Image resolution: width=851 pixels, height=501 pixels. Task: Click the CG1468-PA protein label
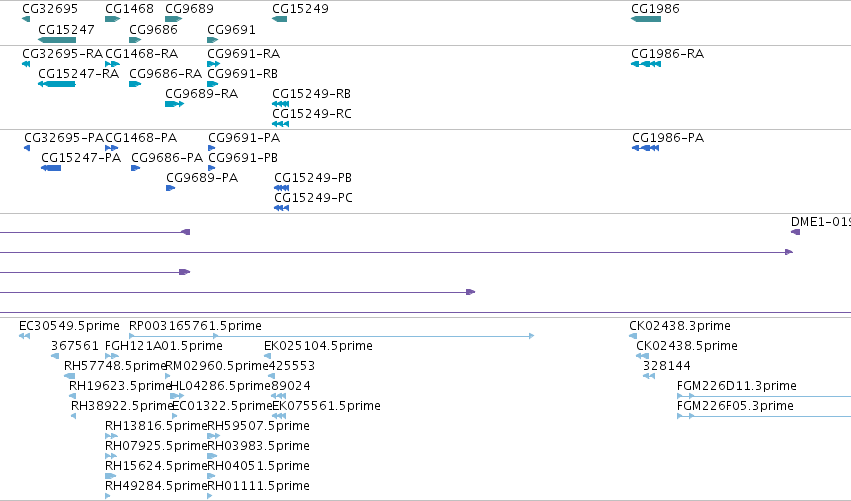tap(141, 138)
